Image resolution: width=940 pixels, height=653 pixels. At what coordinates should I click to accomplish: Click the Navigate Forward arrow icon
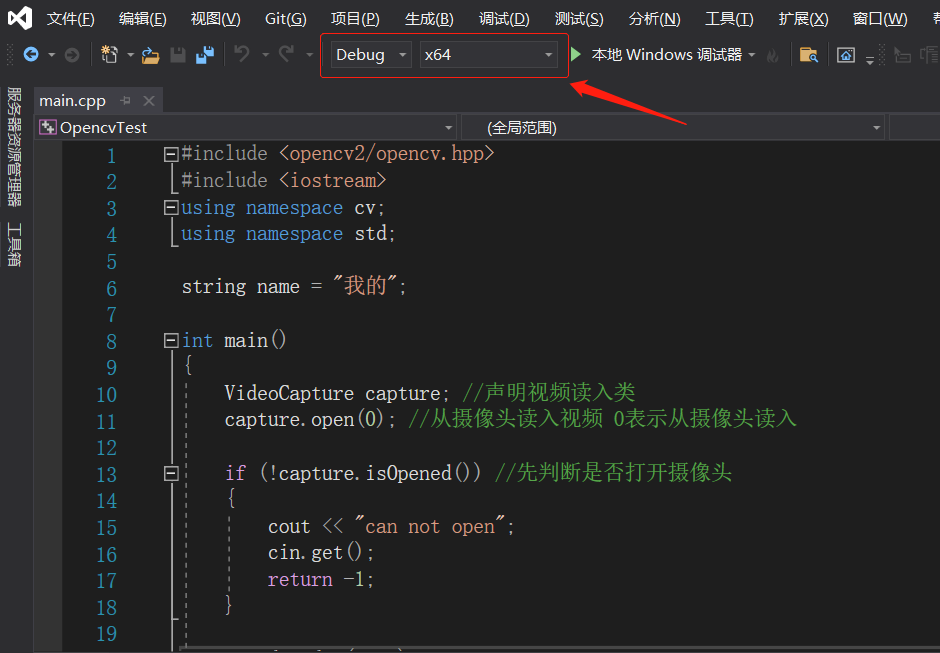pos(70,55)
